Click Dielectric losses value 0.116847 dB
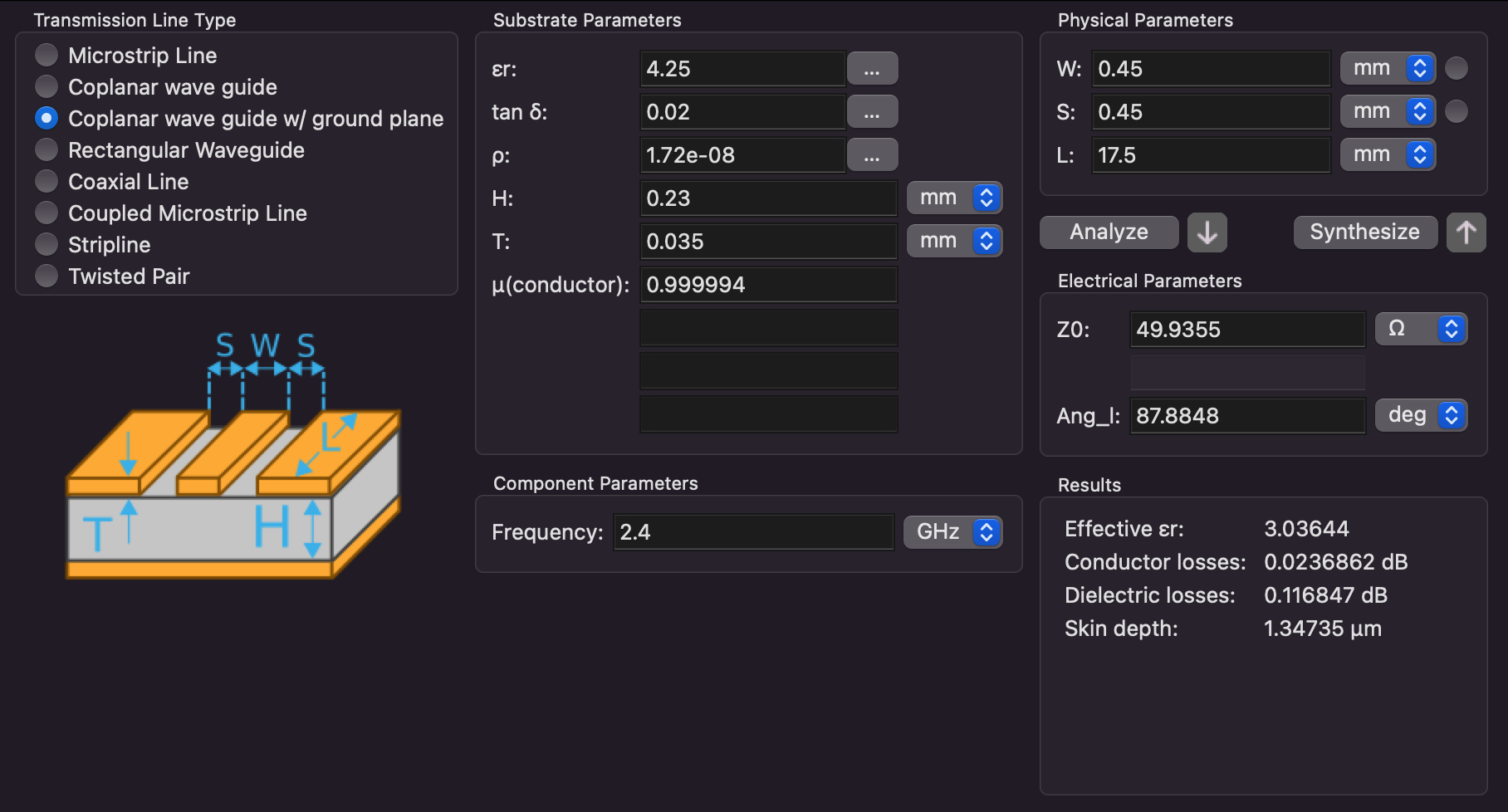This screenshot has width=1508, height=812. tap(1326, 595)
